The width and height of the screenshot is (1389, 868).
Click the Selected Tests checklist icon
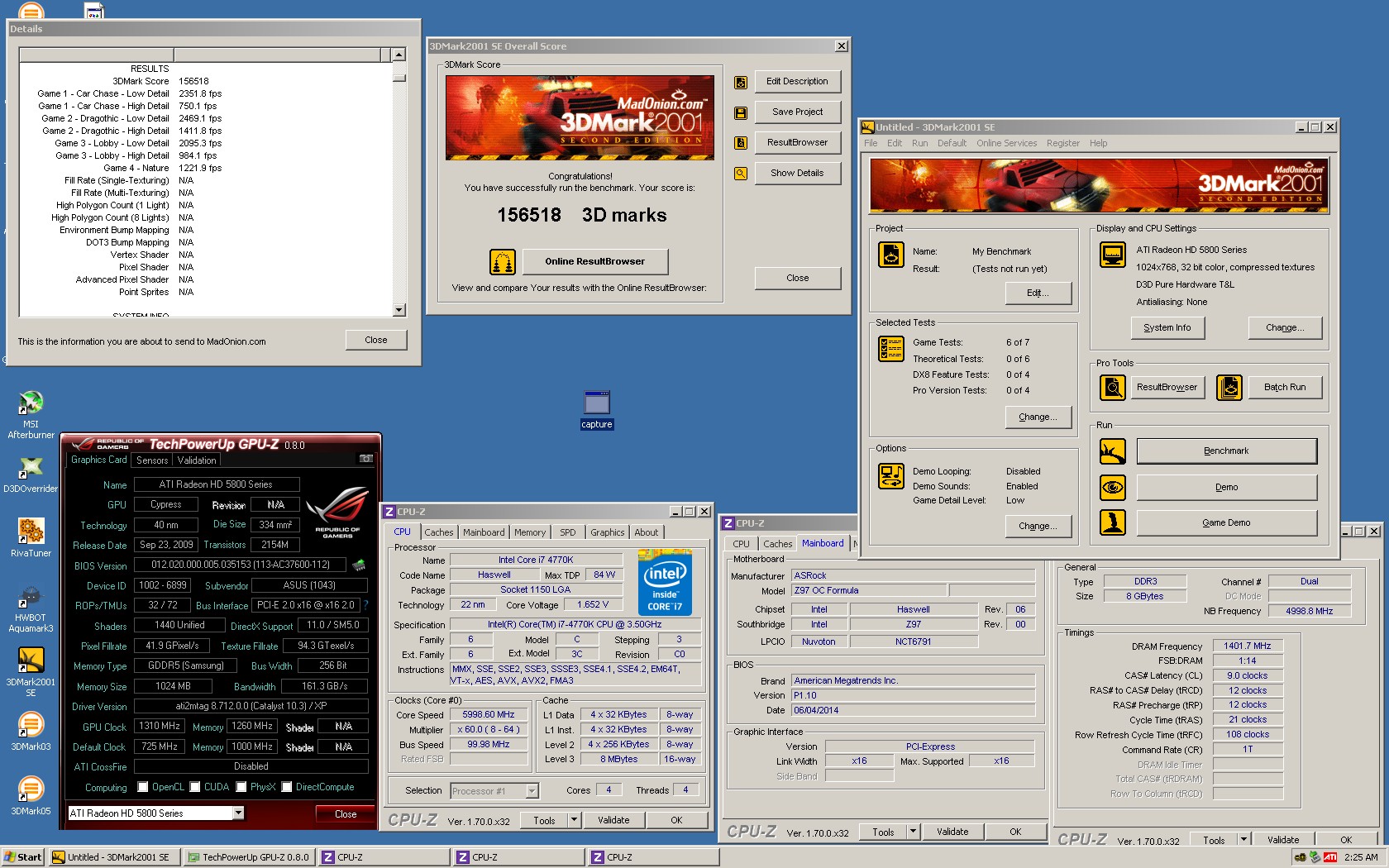pos(890,350)
